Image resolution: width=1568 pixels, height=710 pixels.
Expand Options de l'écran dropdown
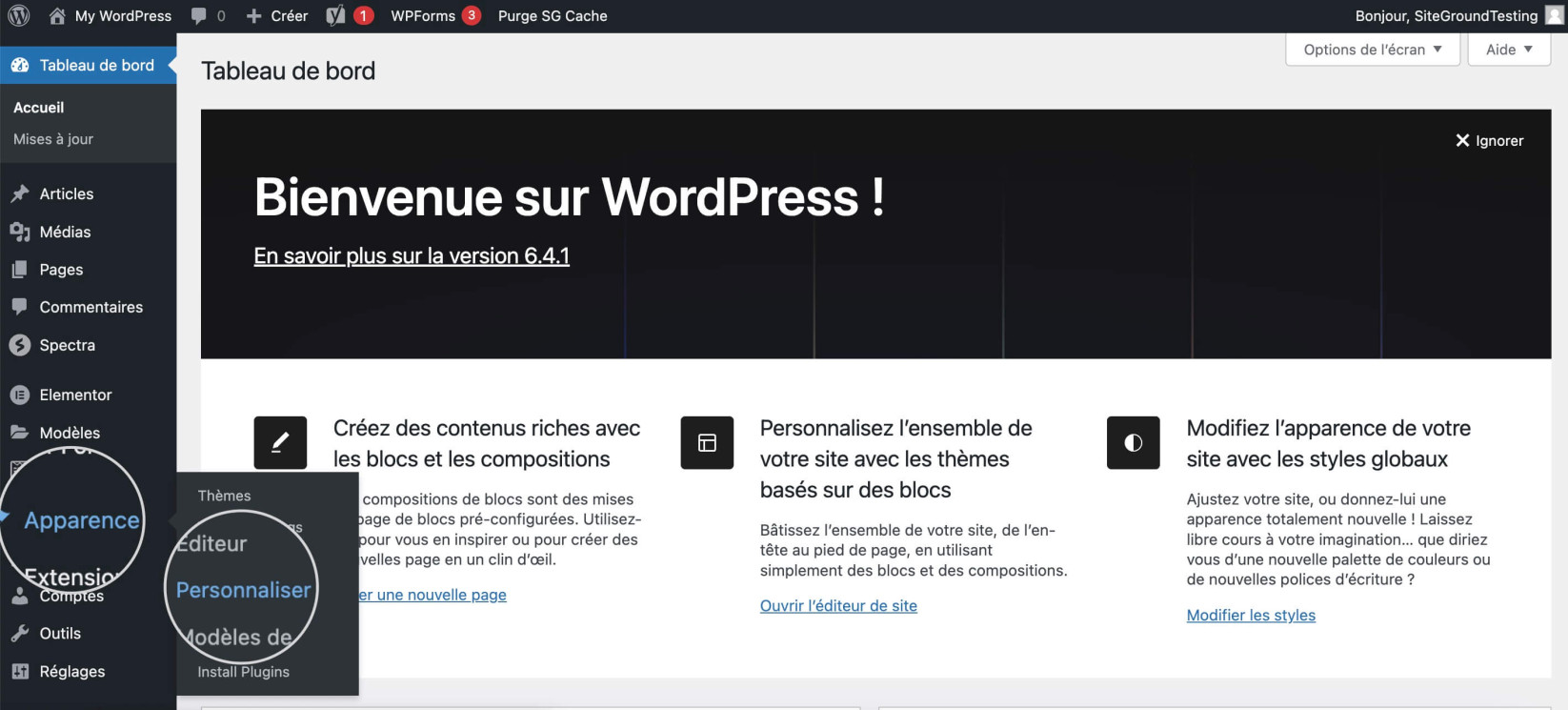[1373, 50]
